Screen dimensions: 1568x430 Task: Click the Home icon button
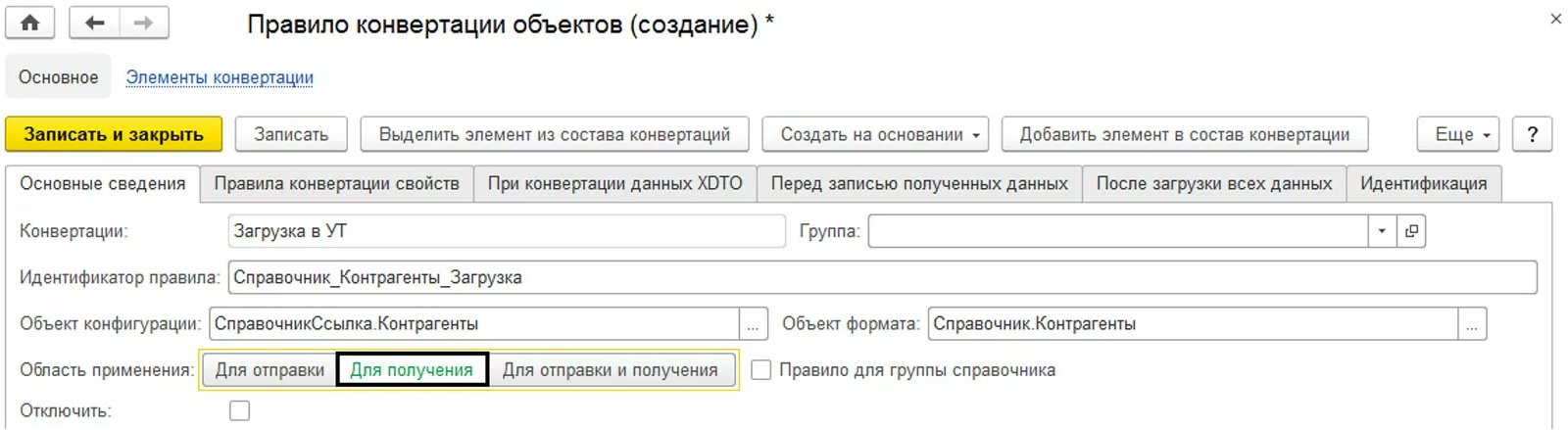tap(30, 23)
